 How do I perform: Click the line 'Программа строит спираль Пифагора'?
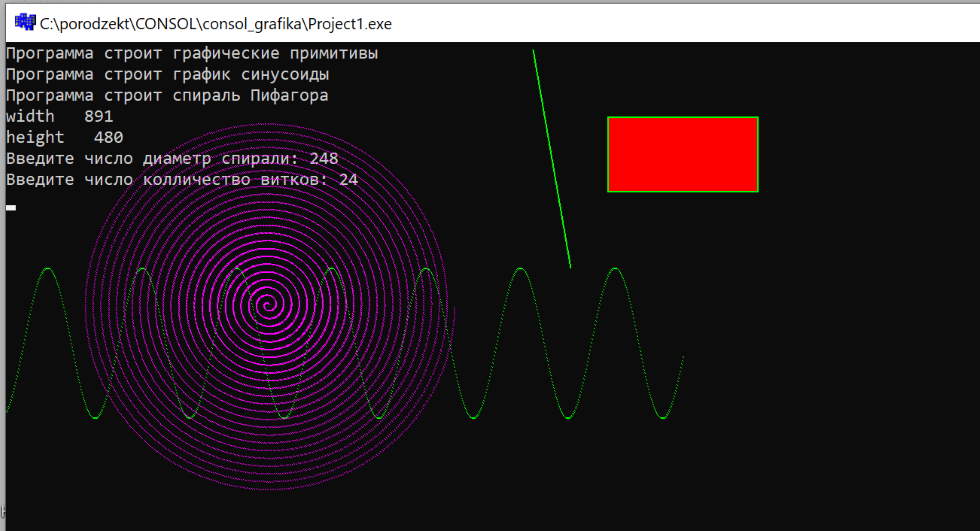click(x=167, y=96)
